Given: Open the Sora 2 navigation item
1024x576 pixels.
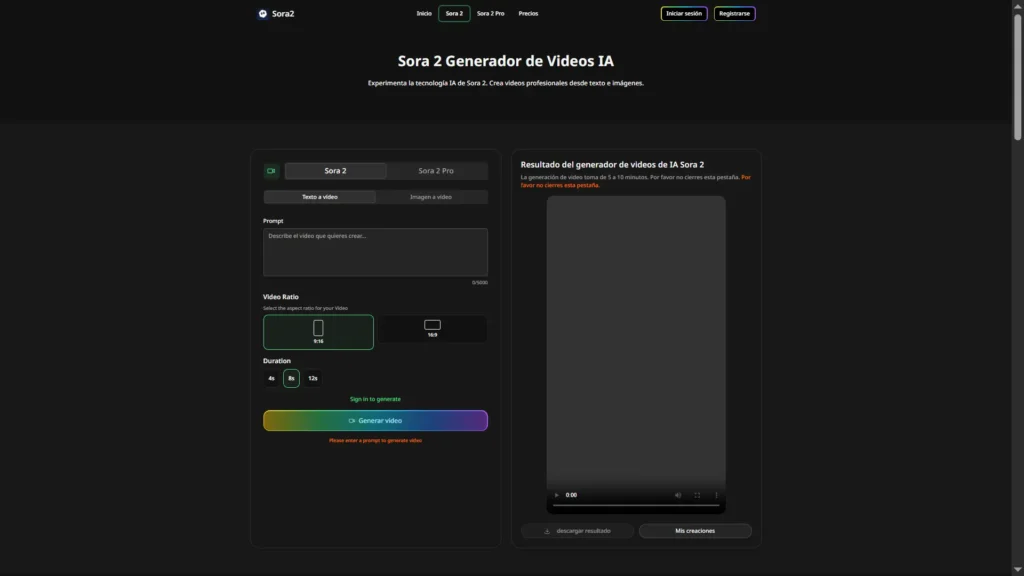Looking at the screenshot, I should point(454,13).
